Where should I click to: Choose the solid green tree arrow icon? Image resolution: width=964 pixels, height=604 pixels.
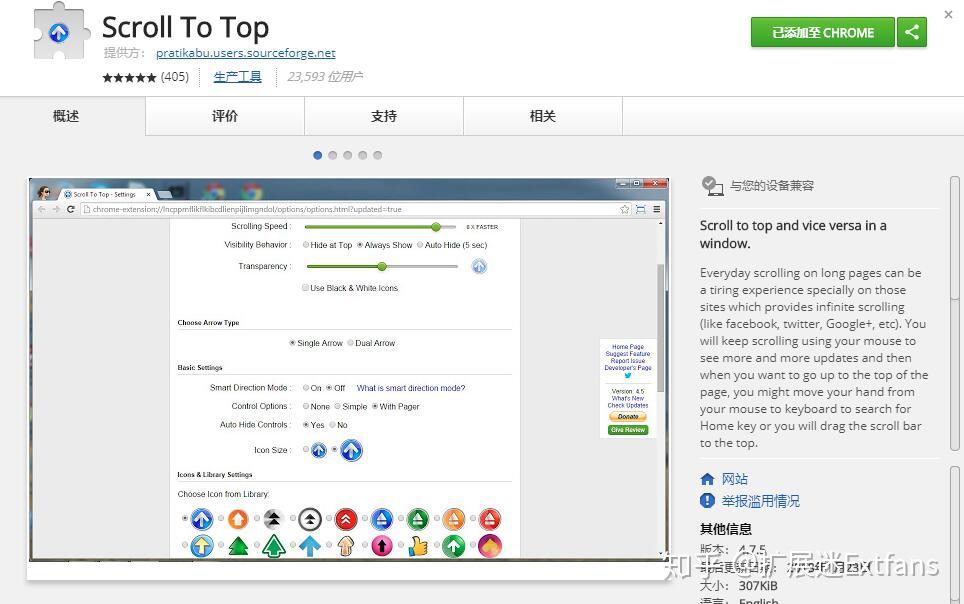click(238, 546)
